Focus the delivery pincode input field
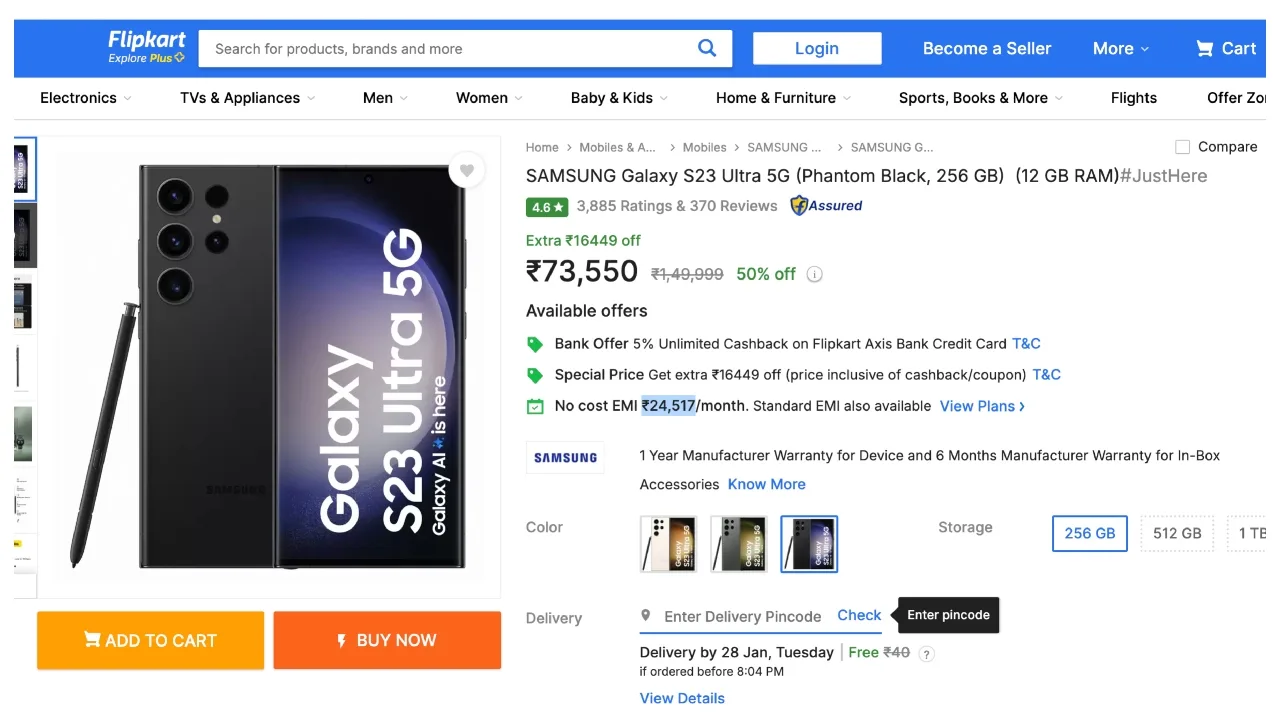This screenshot has height=718, width=1280. (742, 616)
